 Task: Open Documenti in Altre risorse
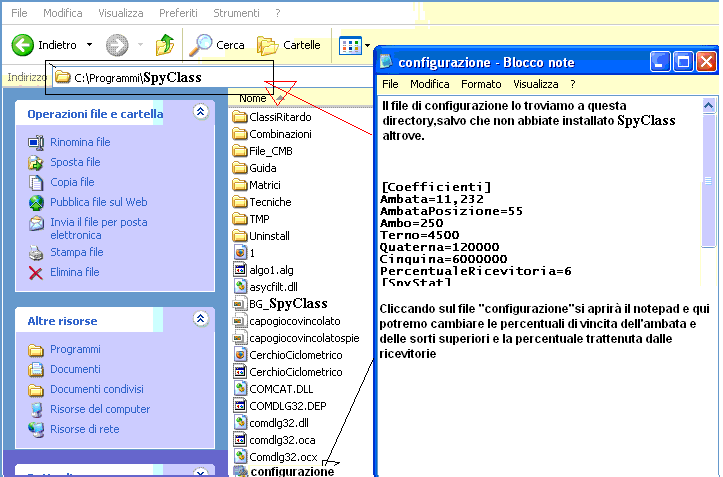[x=75, y=369]
